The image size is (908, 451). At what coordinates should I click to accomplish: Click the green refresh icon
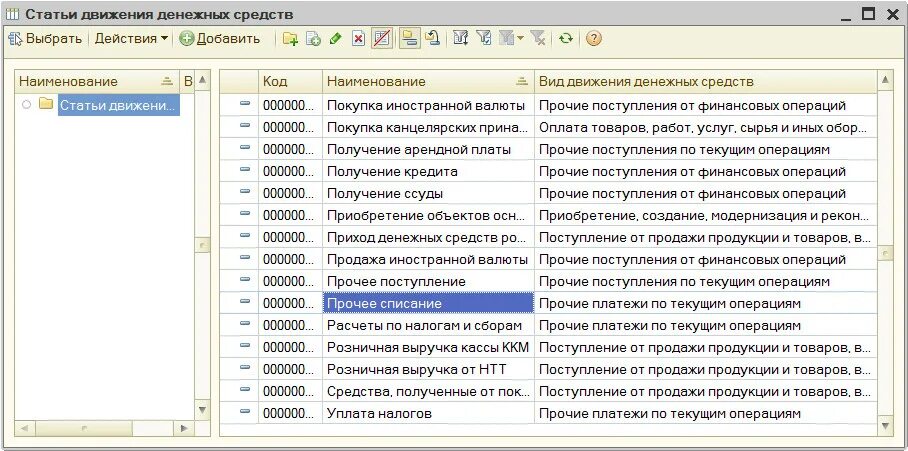[566, 39]
